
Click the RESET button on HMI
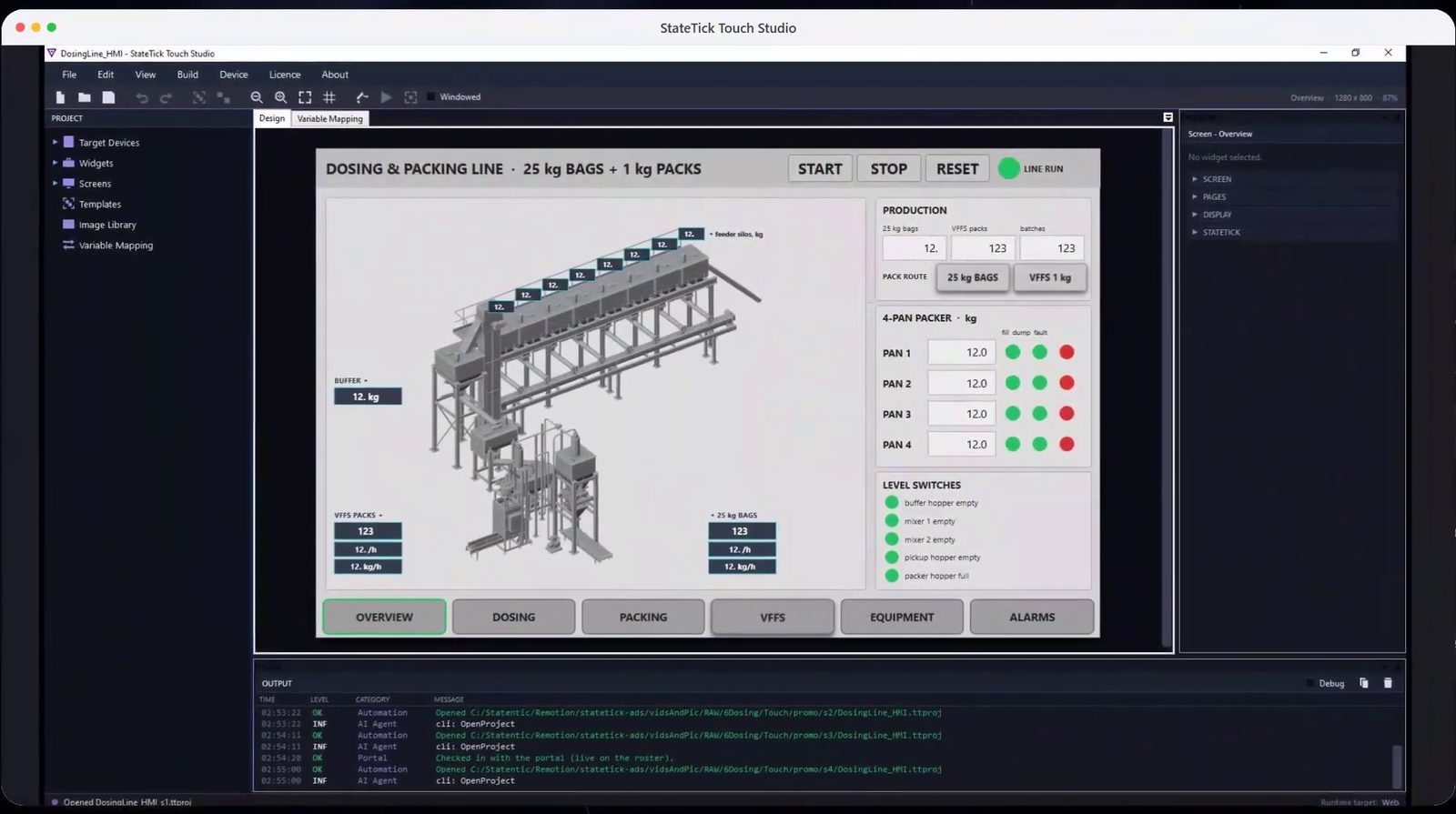957,169
